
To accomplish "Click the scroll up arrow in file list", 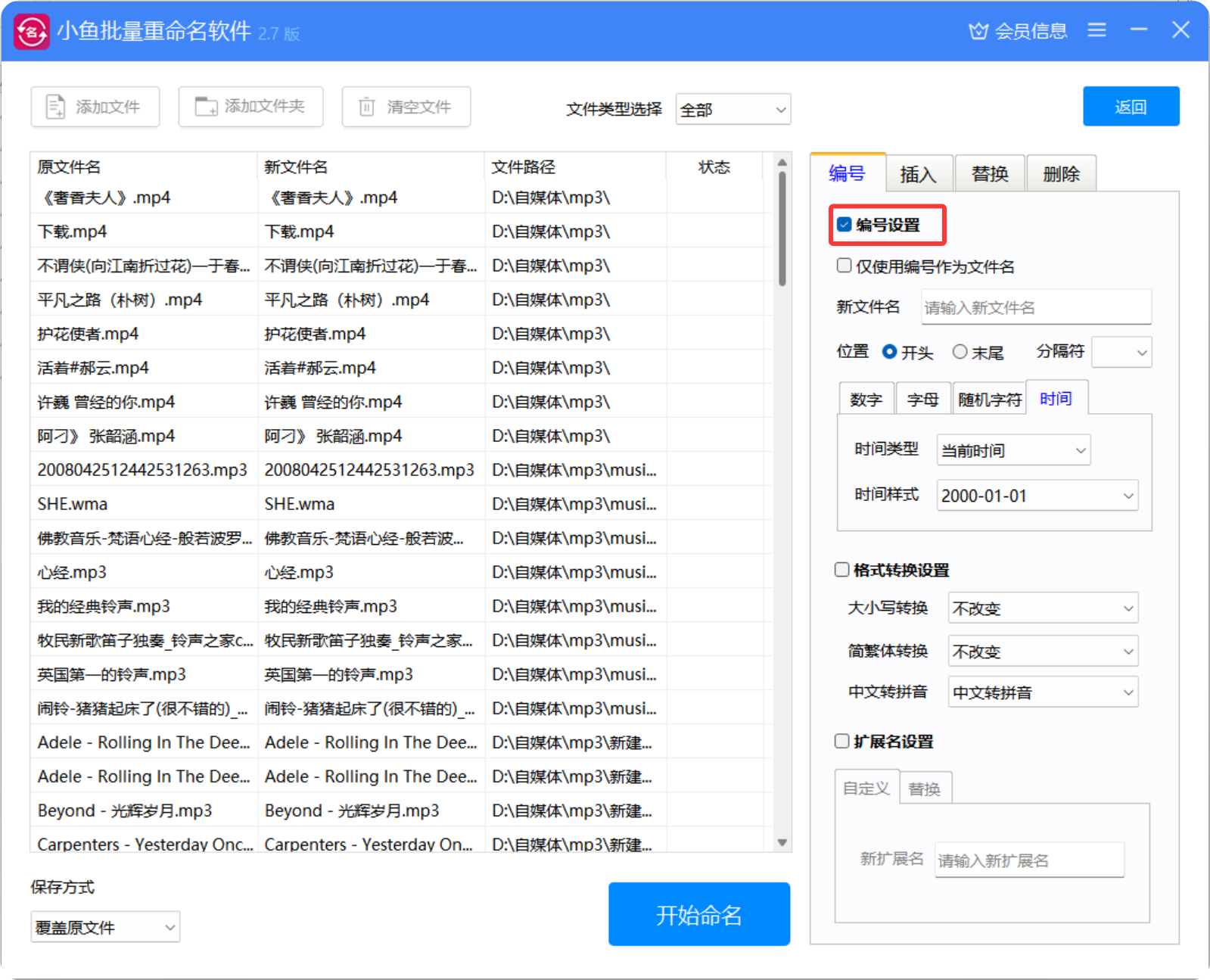I will [x=782, y=163].
